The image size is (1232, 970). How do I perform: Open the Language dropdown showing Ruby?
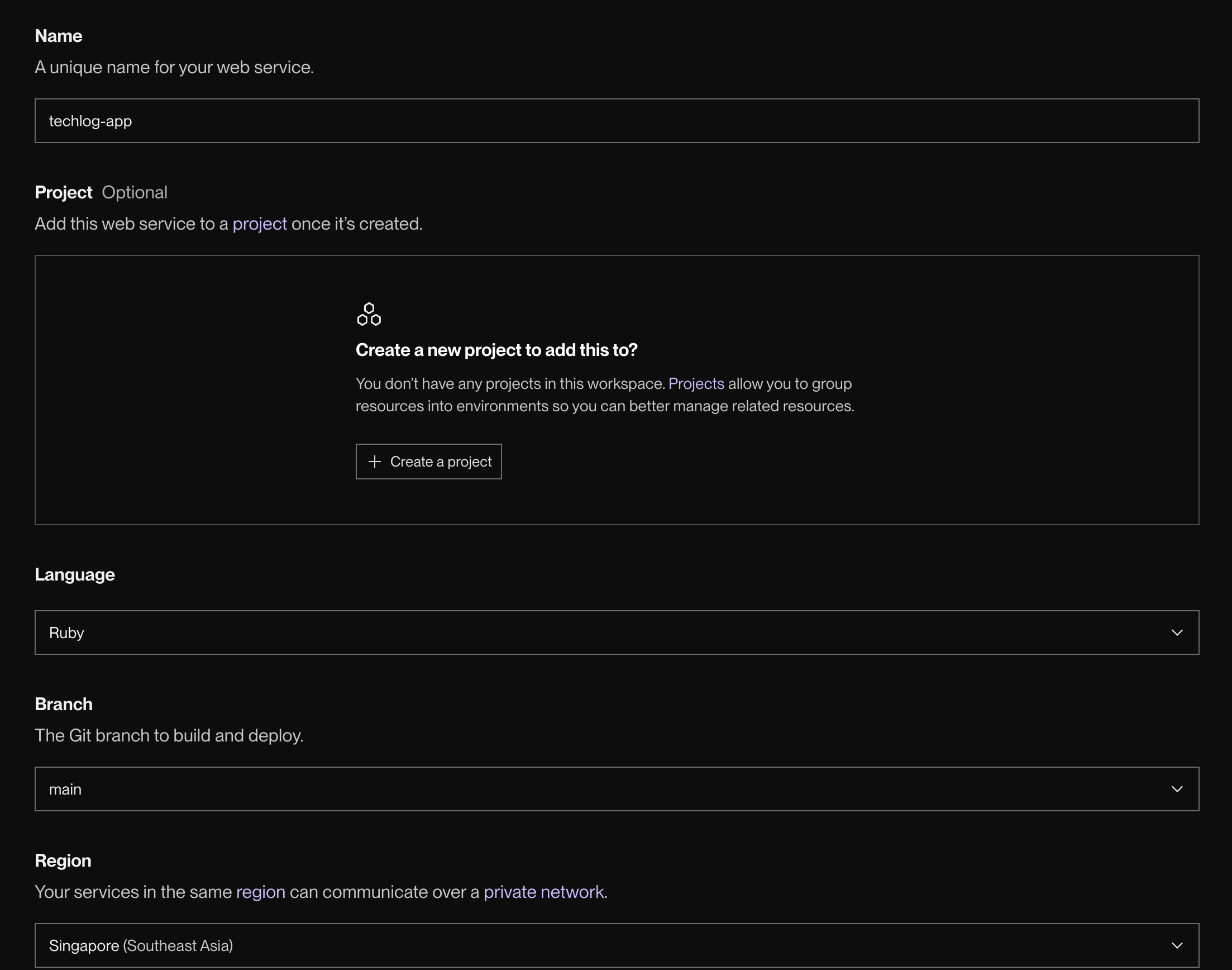(x=617, y=633)
